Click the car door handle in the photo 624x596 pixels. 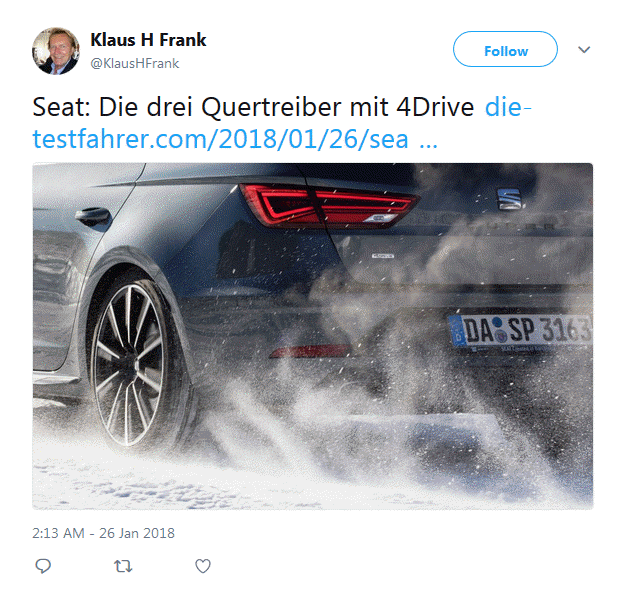pyautogui.click(x=94, y=216)
